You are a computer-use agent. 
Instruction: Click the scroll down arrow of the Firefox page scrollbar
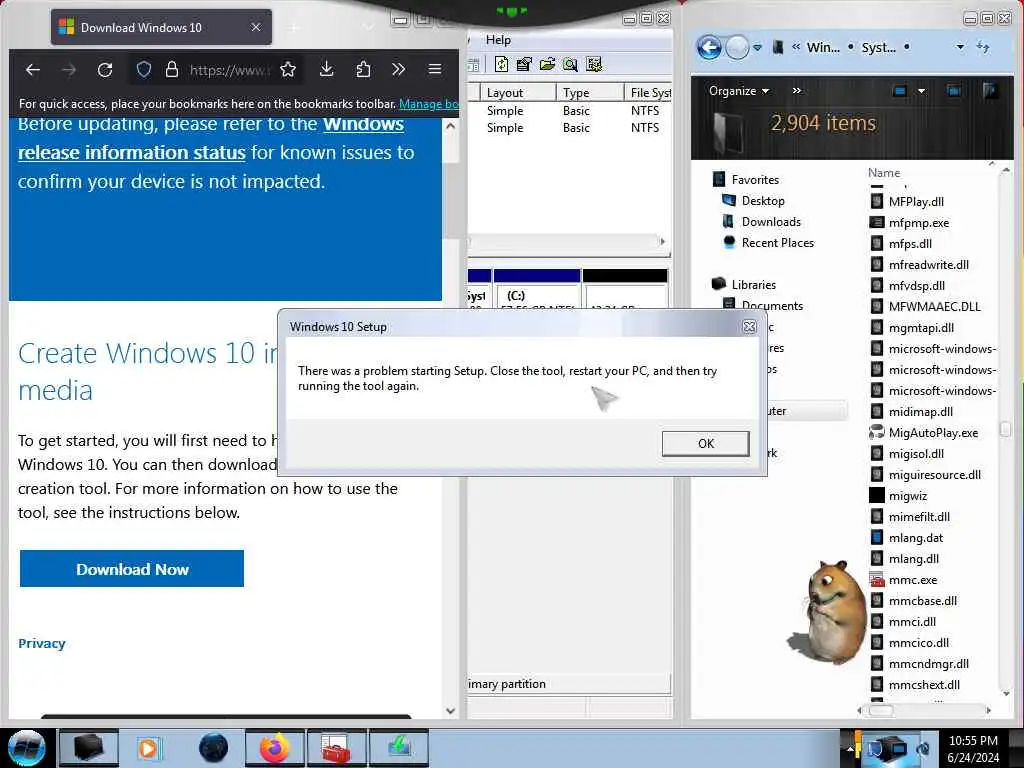coord(450,711)
